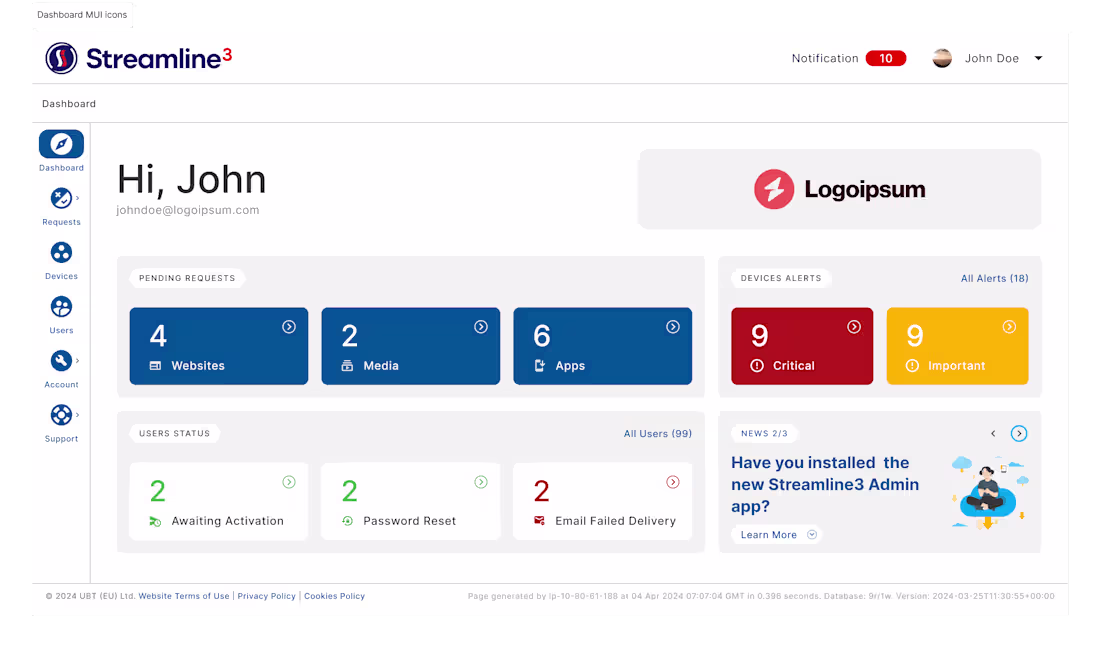Expand the Learn More chevron in the news card
Image resolution: width=1100 pixels, height=647 pixels.
[x=812, y=534]
